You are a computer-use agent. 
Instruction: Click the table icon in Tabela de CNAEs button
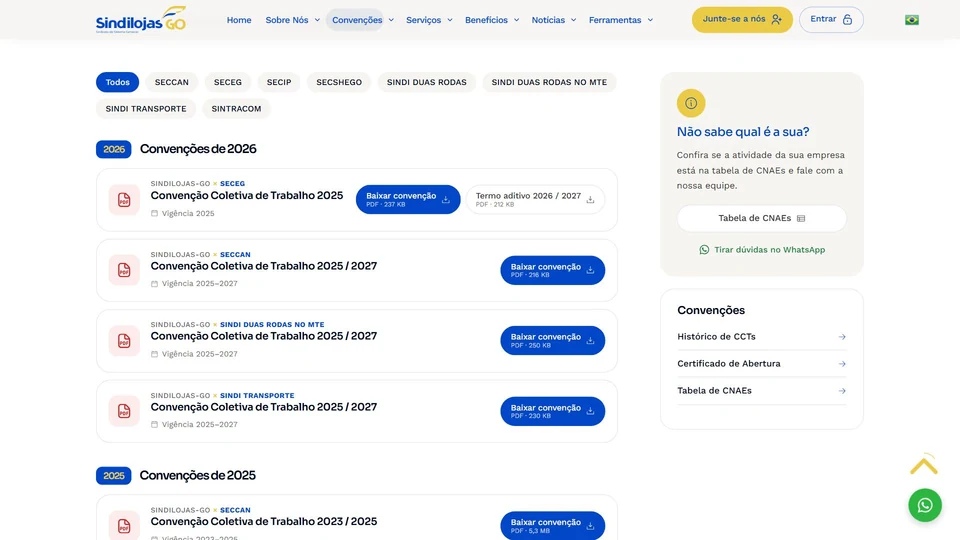tap(801, 219)
